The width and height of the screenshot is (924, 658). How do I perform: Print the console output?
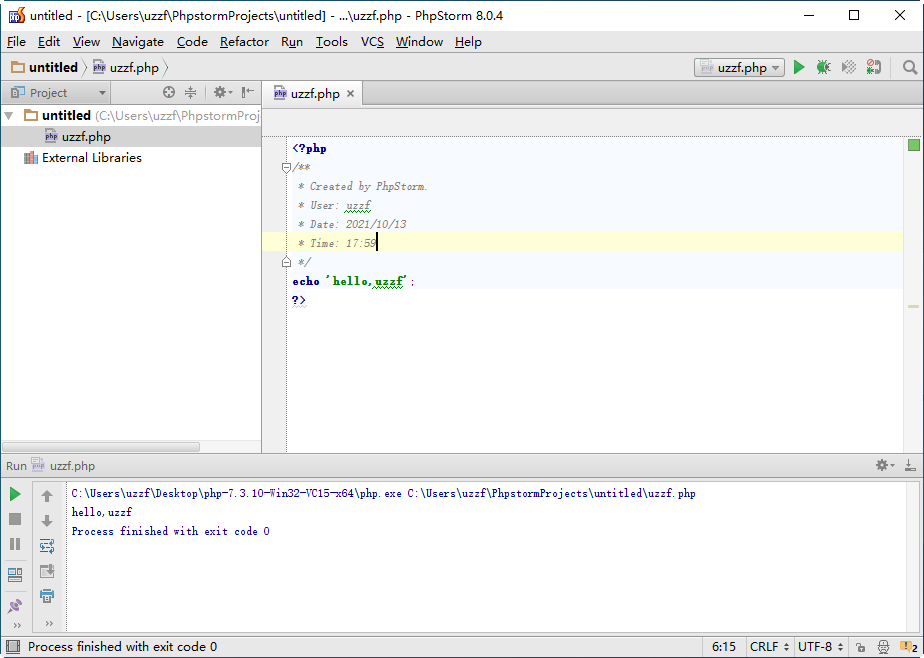click(x=47, y=596)
